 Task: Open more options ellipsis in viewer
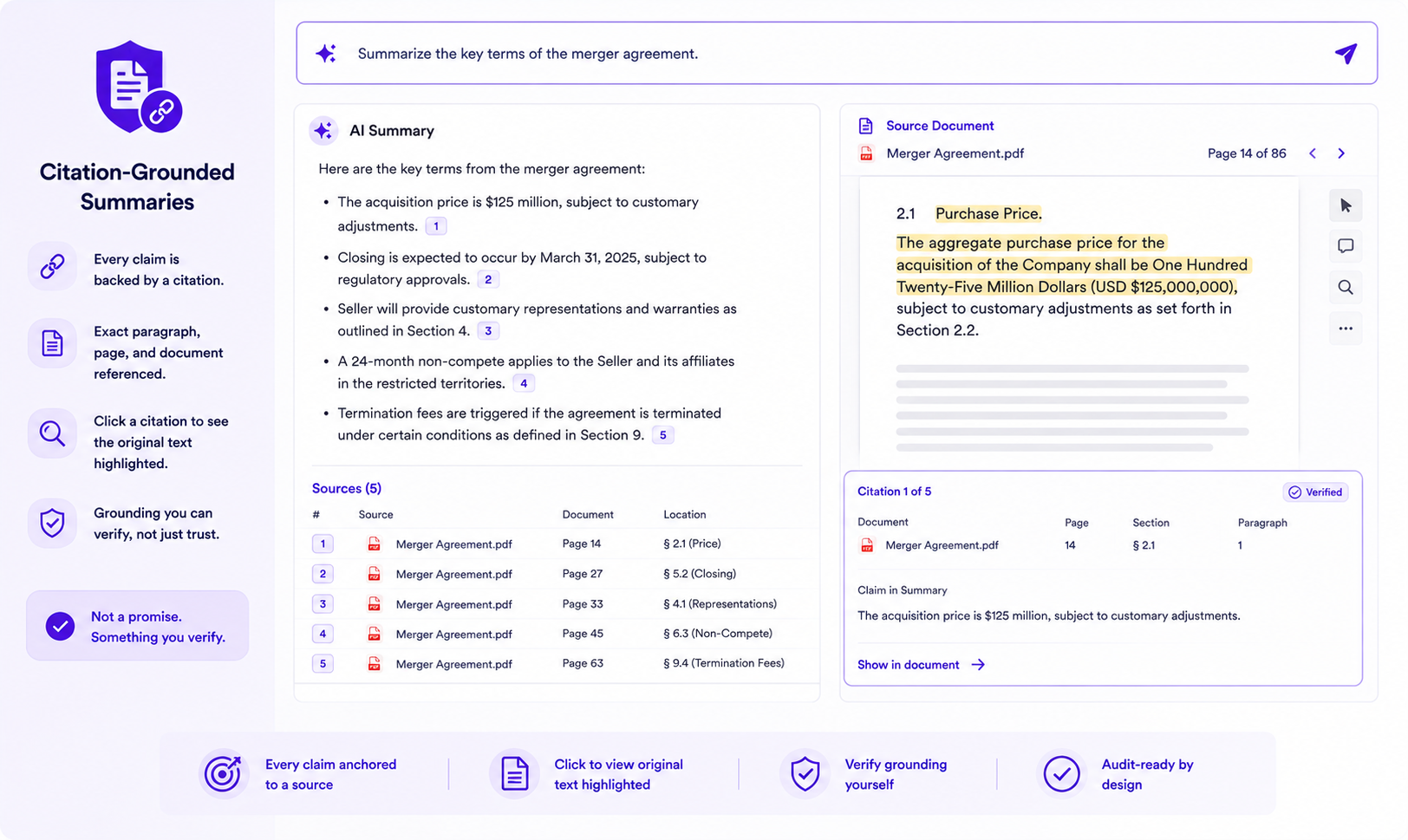(1346, 329)
